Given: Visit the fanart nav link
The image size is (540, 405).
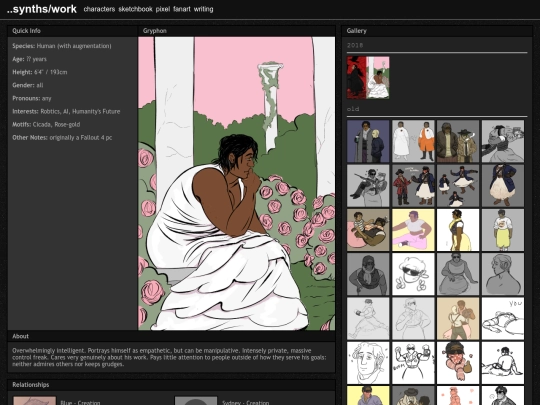Looking at the screenshot, I should 182,9.
